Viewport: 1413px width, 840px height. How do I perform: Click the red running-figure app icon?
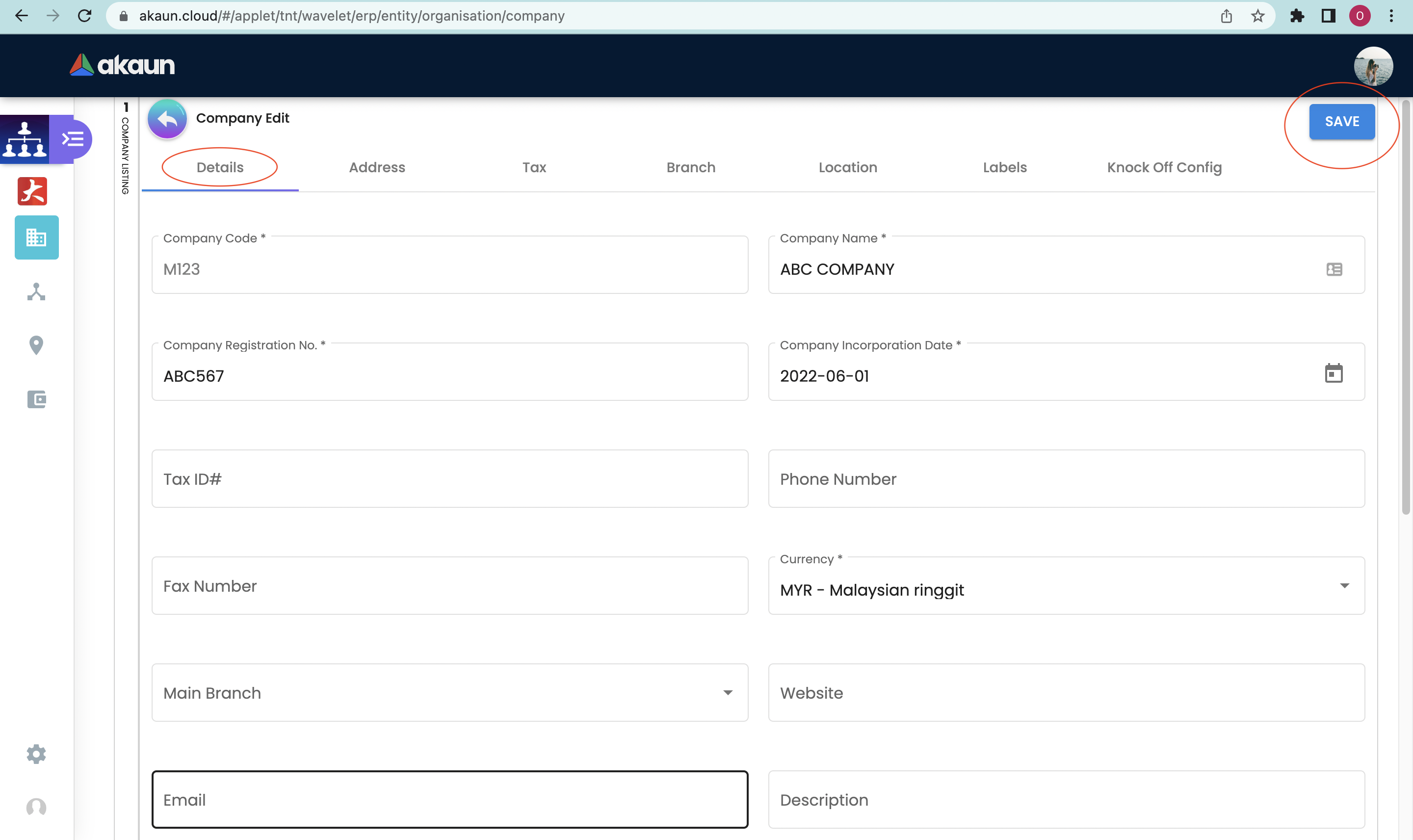tap(32, 191)
